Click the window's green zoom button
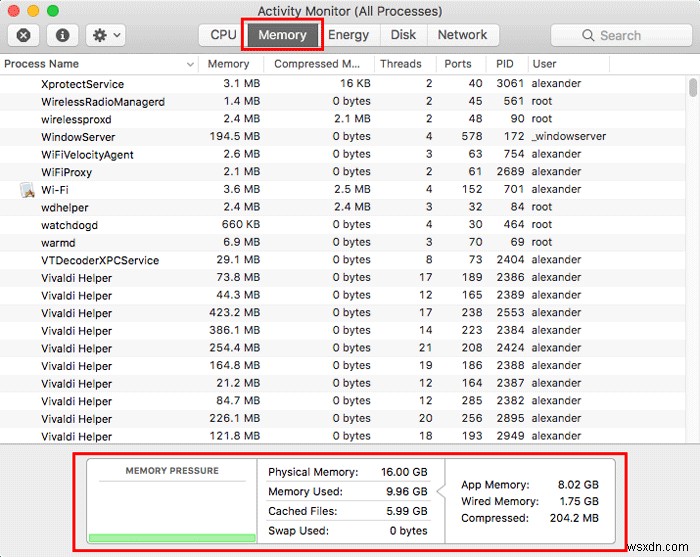The image size is (700, 557). [x=53, y=10]
